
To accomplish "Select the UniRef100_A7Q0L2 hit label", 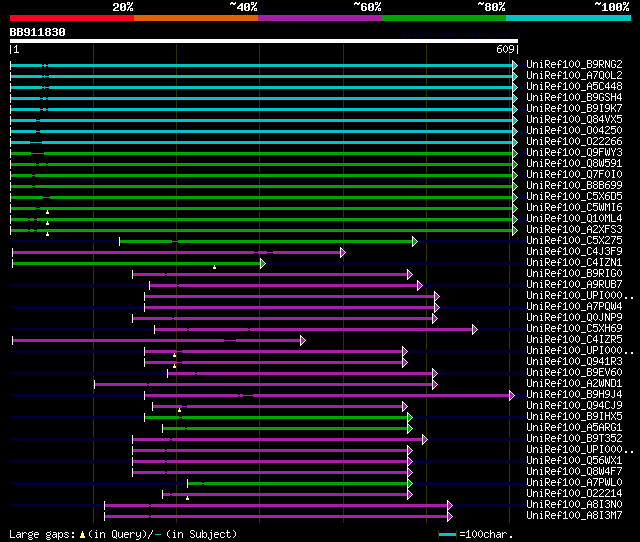I will click(x=574, y=76).
